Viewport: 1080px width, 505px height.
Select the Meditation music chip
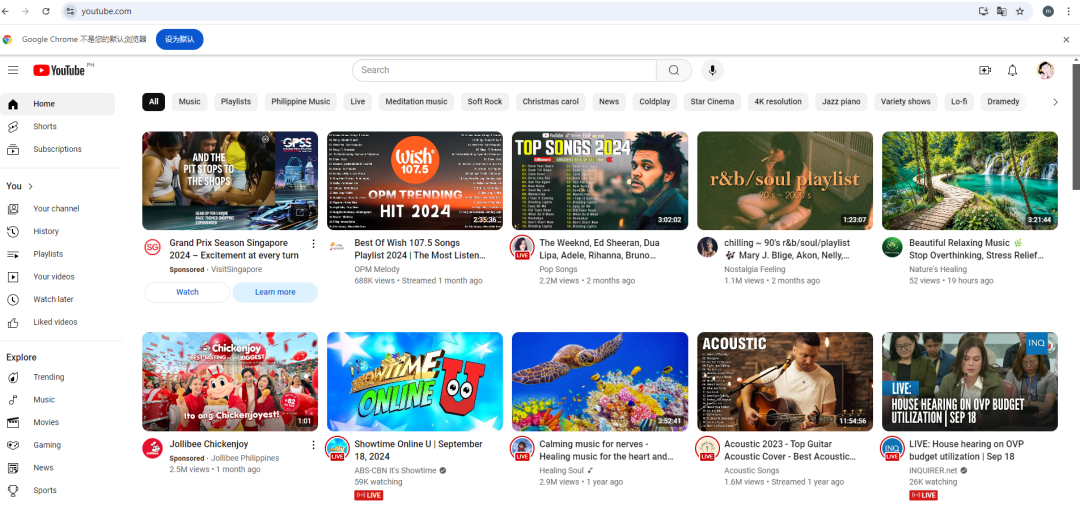pyautogui.click(x=416, y=102)
